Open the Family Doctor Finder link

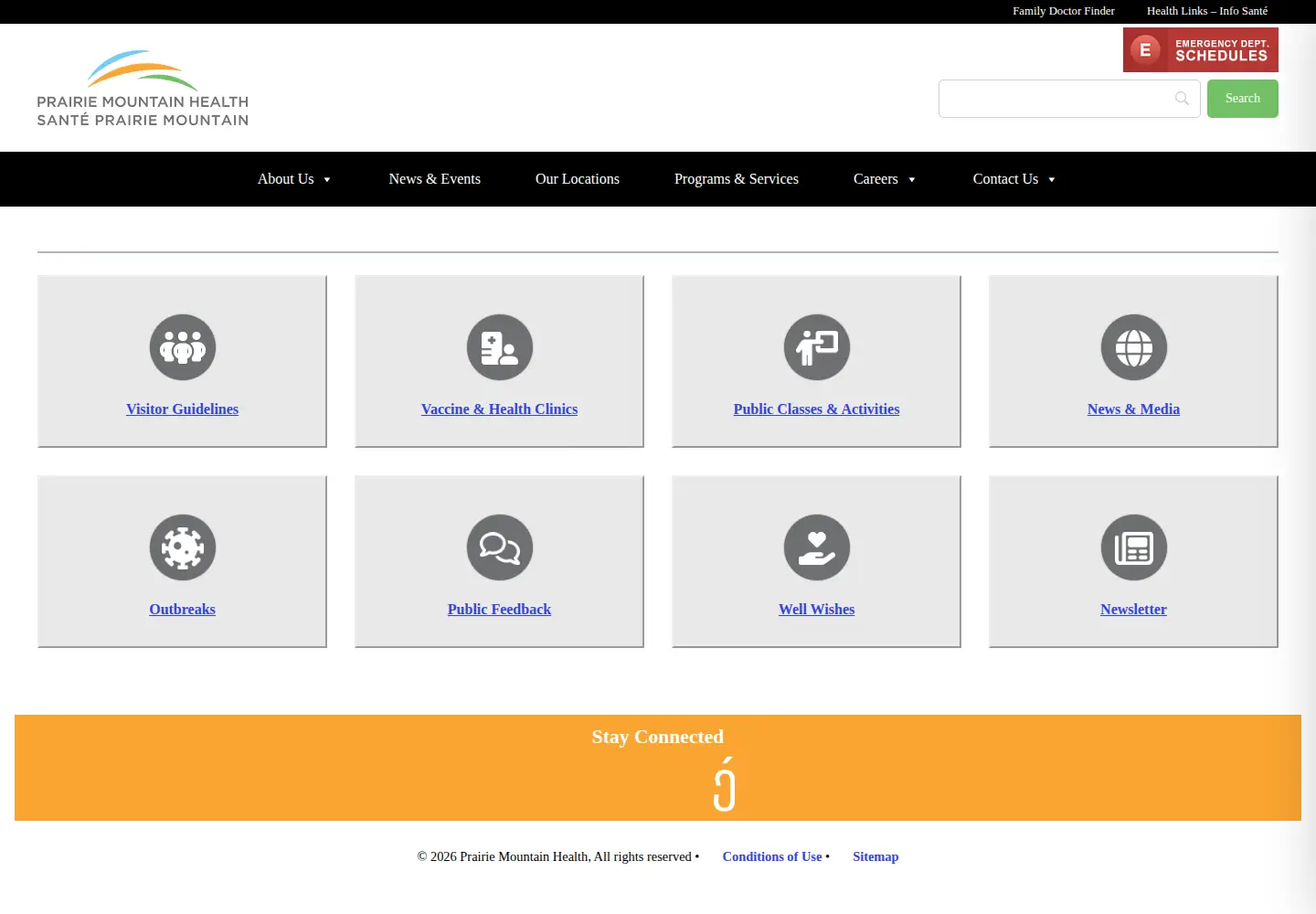click(x=1064, y=11)
